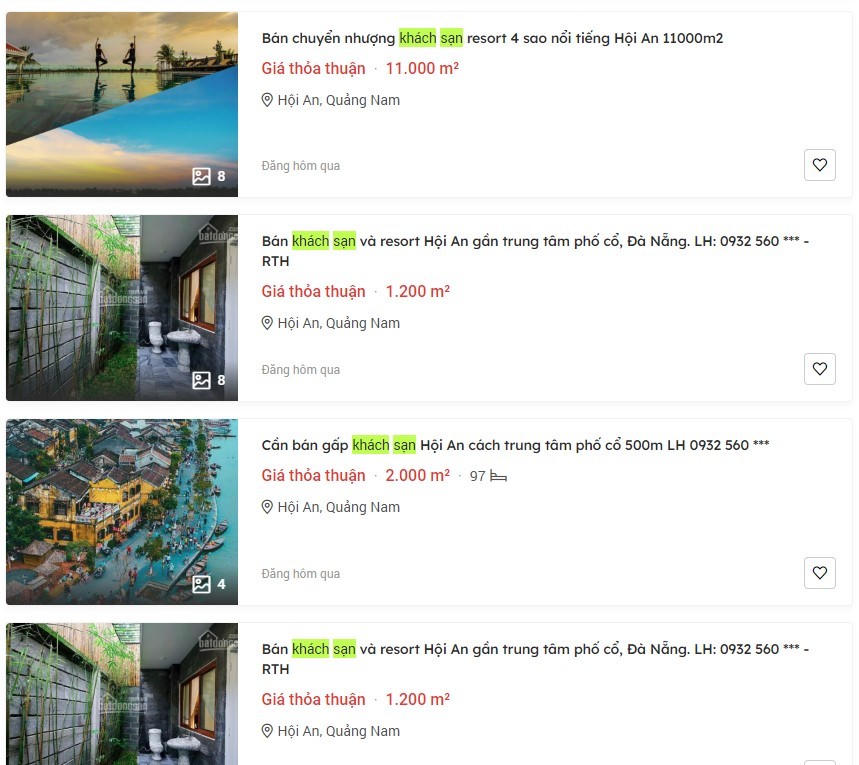Screen dimensions: 859x765
Task: Open 'Bán chuyển nhượng khách sạn resort 4 sao' title
Action: [x=492, y=38]
